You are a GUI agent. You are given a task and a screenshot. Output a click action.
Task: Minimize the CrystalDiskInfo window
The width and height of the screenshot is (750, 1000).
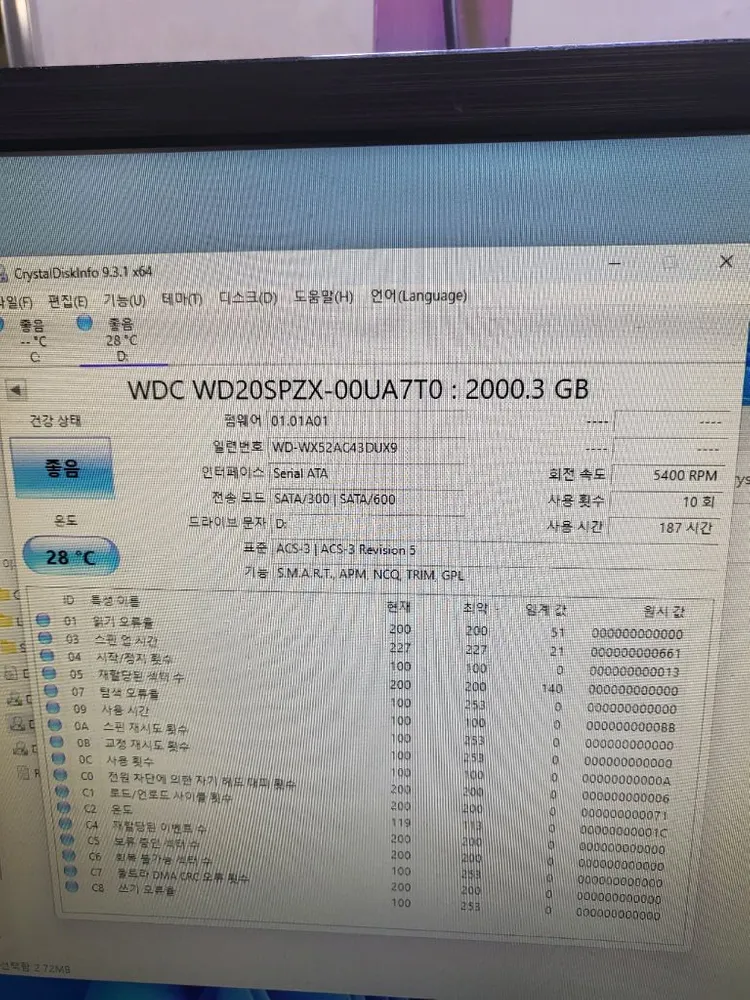(x=614, y=262)
